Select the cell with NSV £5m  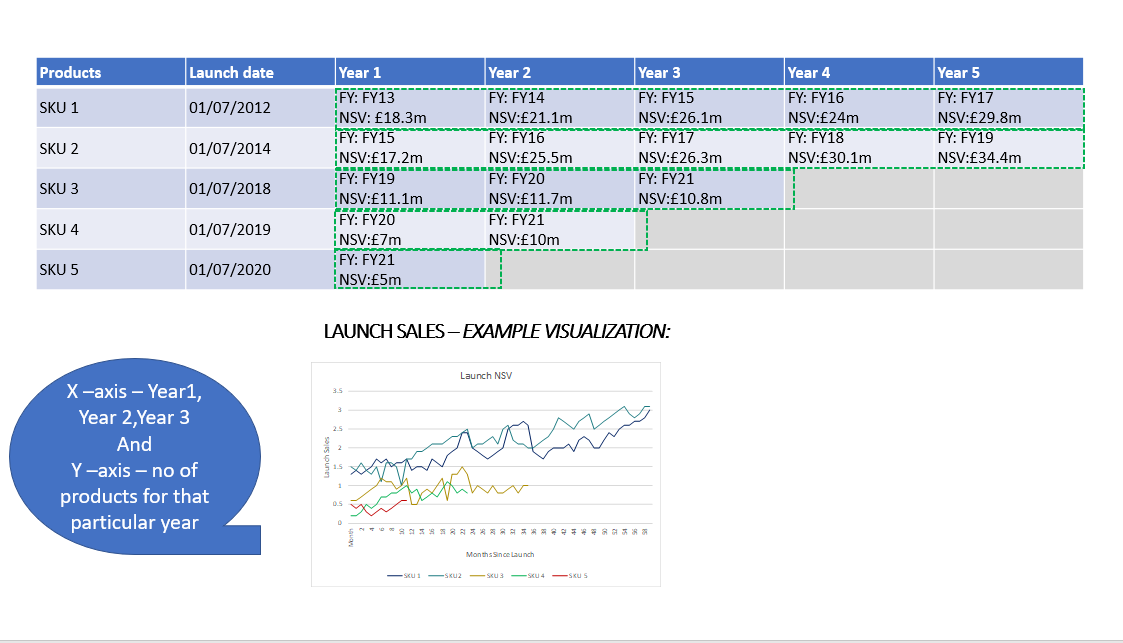(x=410, y=269)
